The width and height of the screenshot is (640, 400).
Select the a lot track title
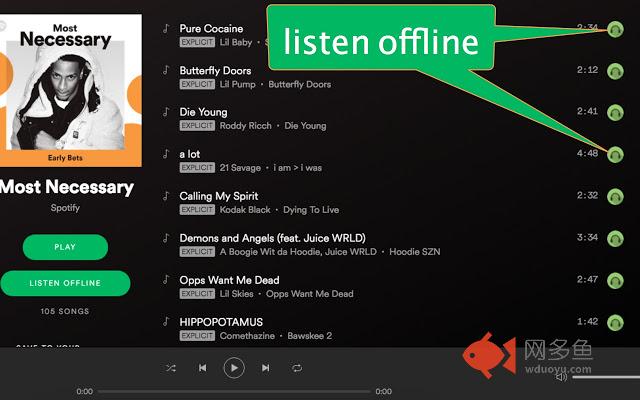click(190, 154)
